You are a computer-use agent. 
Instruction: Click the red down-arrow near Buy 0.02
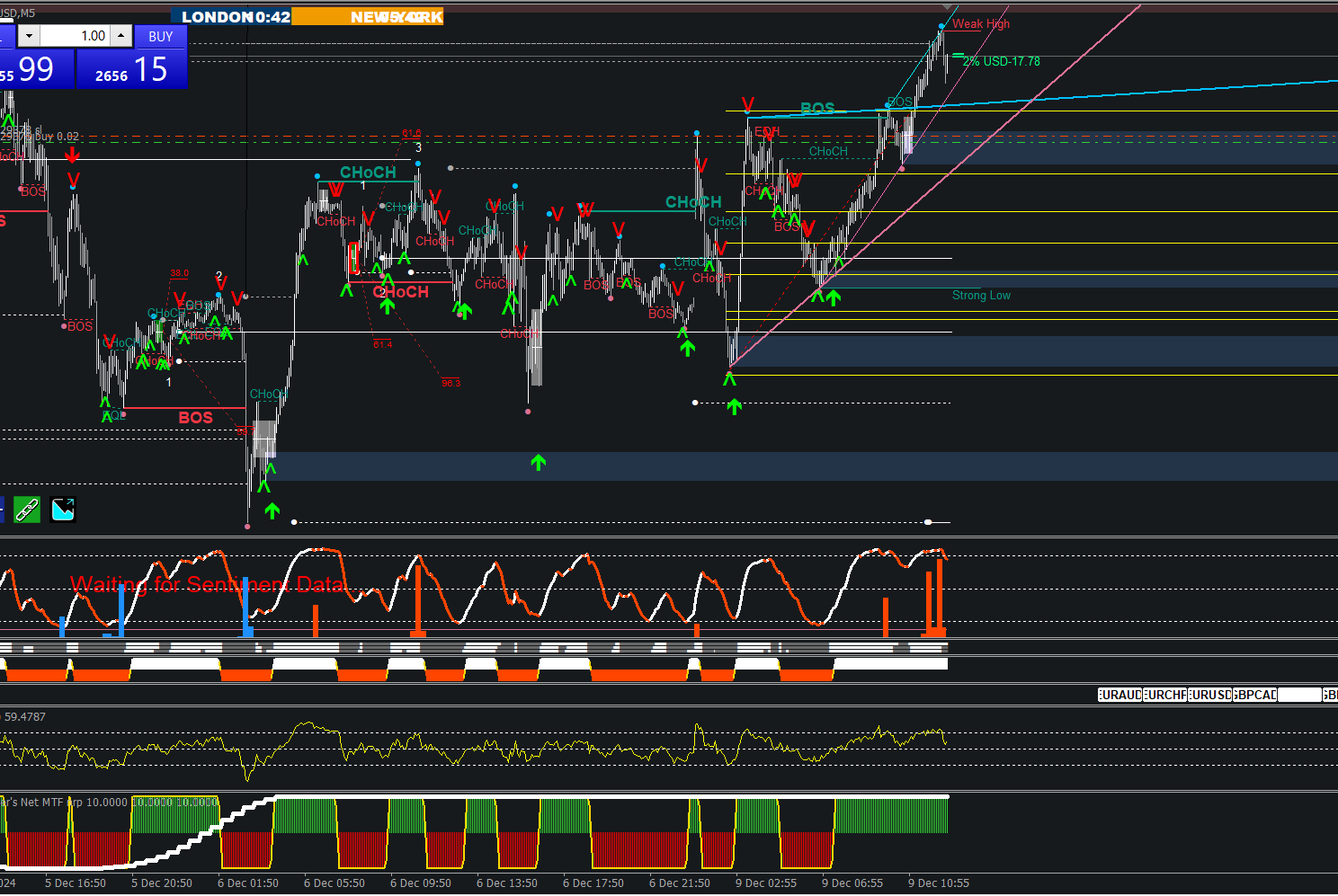pyautogui.click(x=72, y=155)
